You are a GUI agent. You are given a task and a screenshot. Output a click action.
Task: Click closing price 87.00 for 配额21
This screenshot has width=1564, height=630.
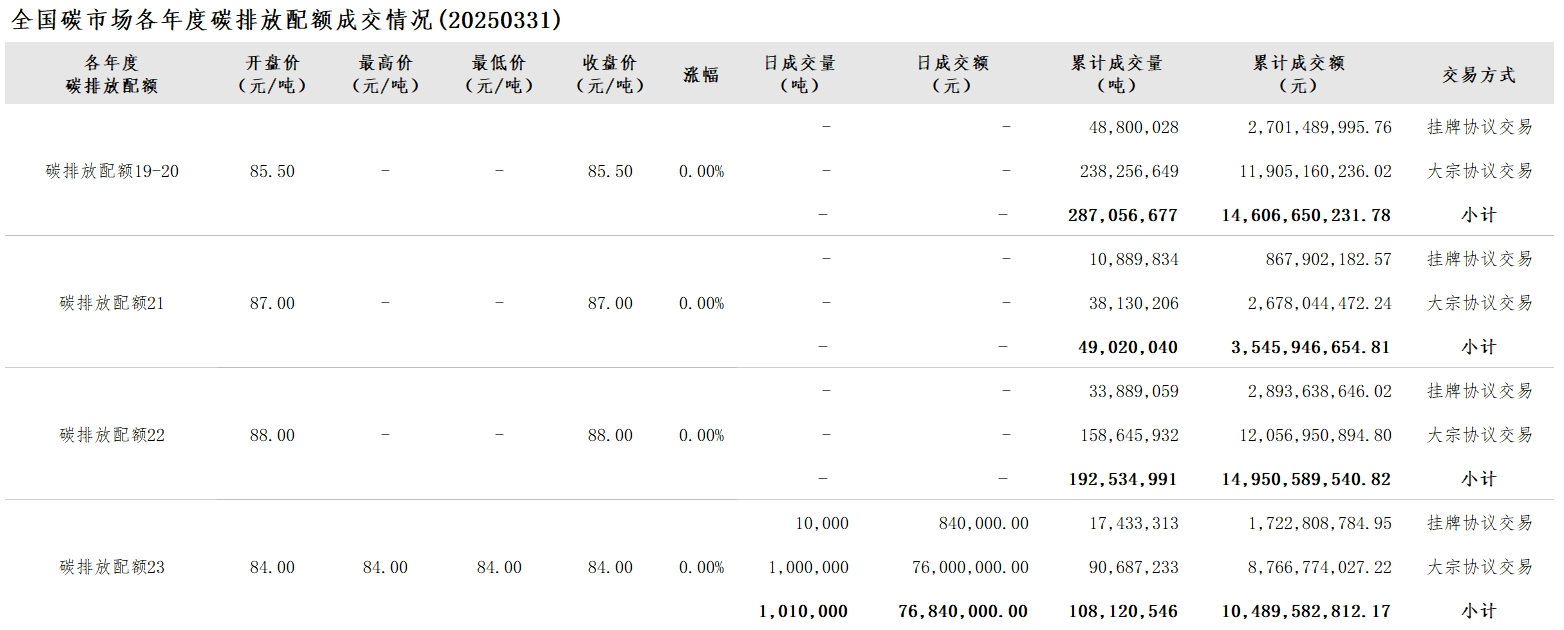[610, 303]
